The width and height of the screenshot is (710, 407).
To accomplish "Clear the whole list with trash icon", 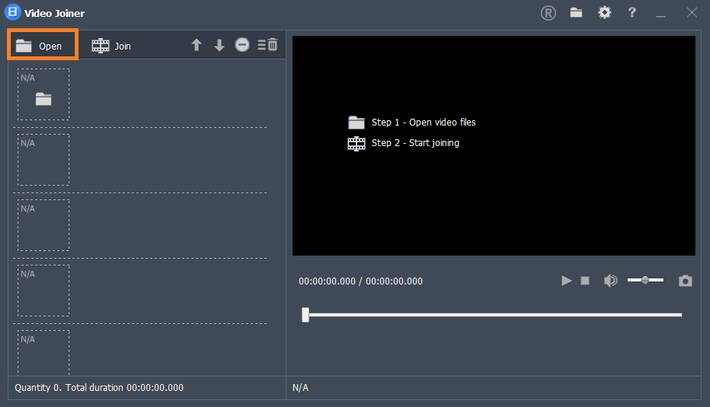I will [x=268, y=44].
